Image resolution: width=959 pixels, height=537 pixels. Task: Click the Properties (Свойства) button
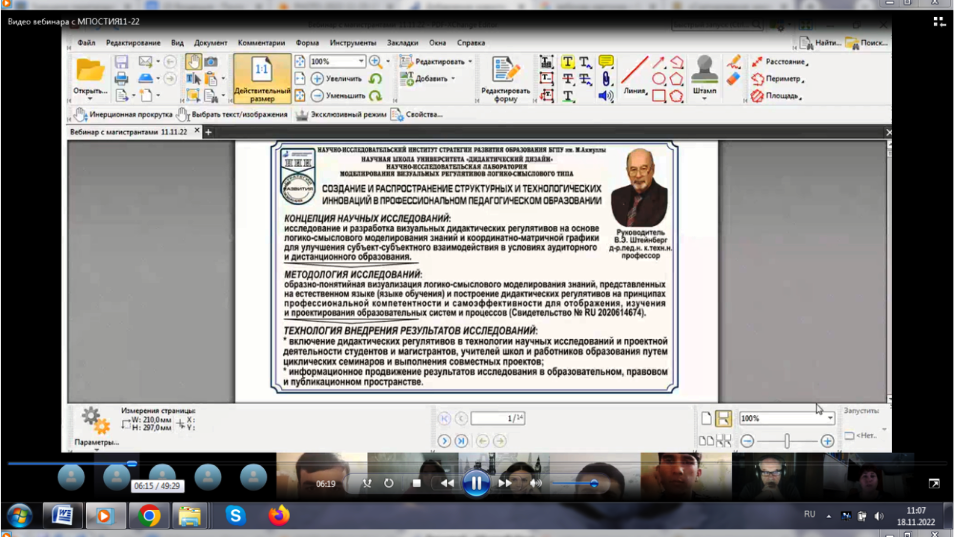(x=417, y=115)
